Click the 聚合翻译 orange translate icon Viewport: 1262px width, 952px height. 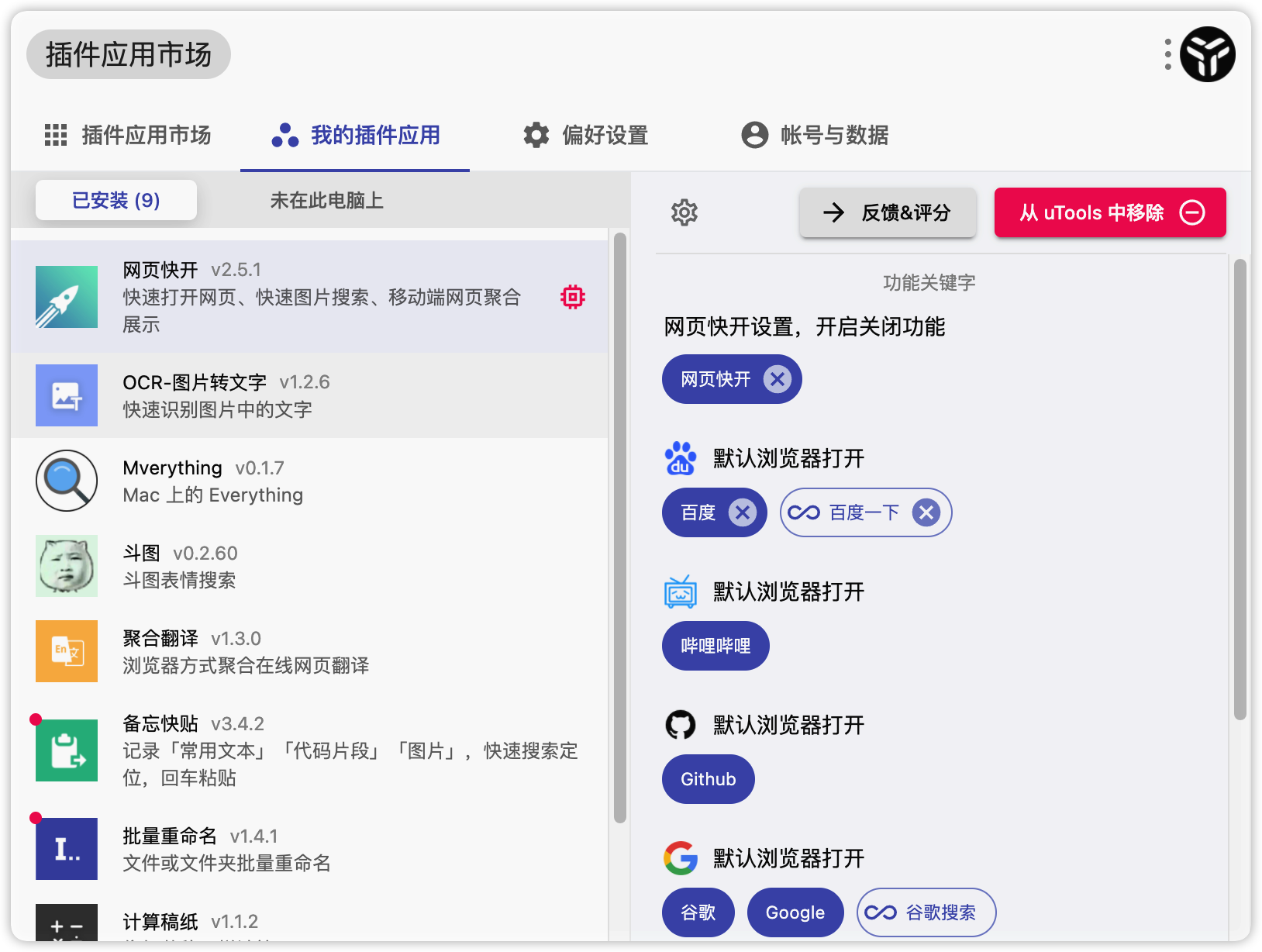(67, 651)
